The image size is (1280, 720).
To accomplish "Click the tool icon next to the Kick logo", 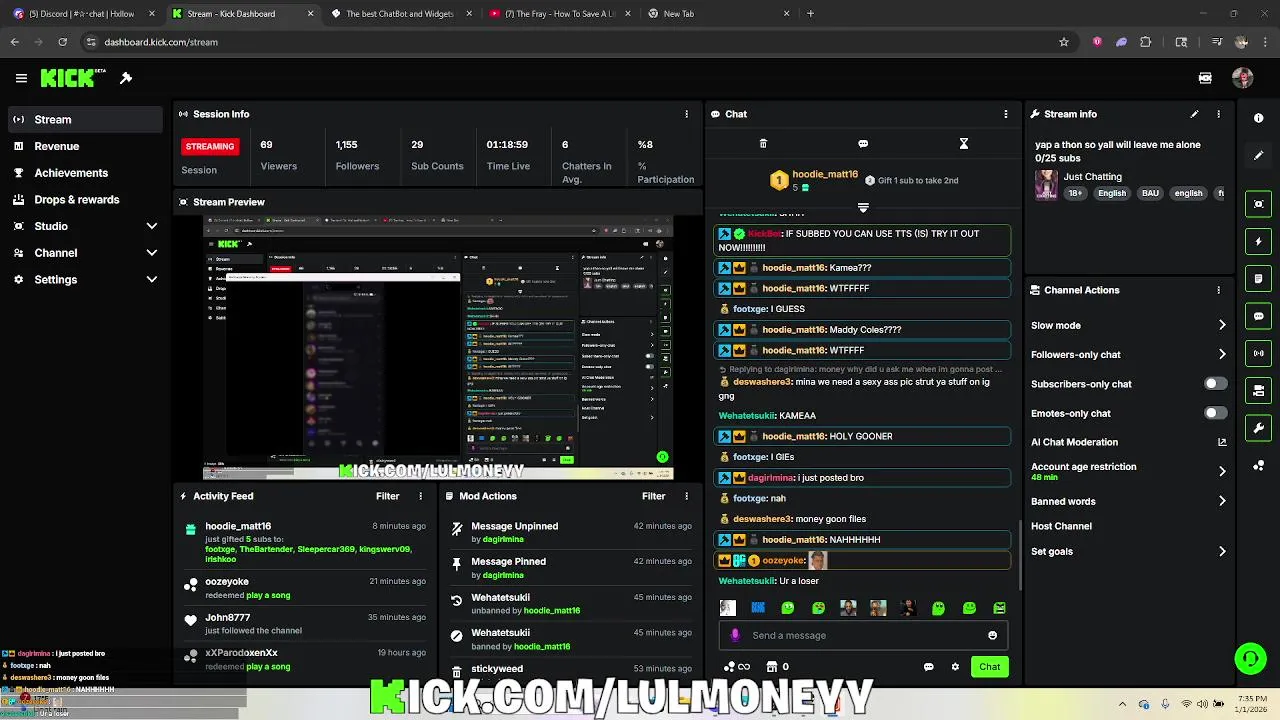I will [x=126, y=78].
